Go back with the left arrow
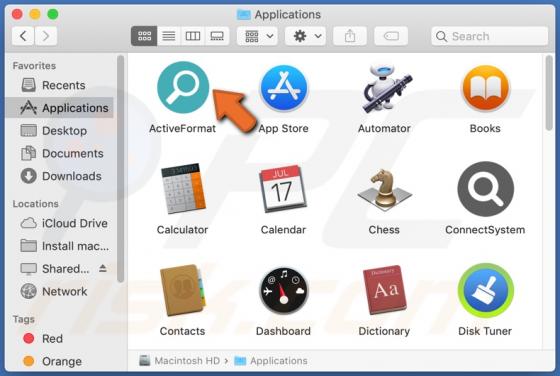560x376 pixels. [23, 36]
